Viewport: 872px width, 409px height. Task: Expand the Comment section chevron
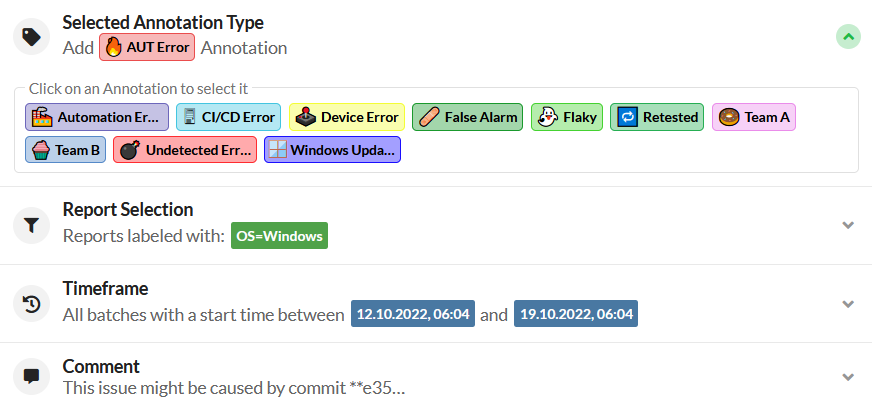click(x=848, y=377)
